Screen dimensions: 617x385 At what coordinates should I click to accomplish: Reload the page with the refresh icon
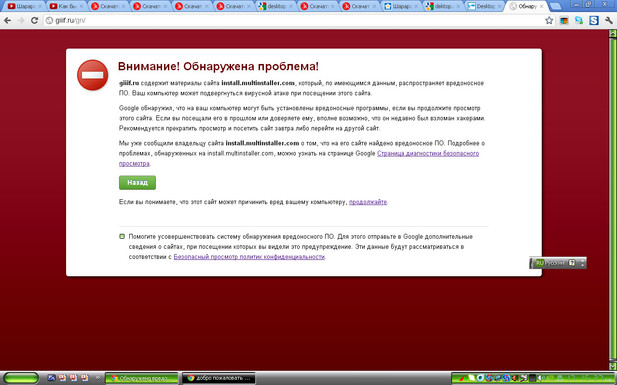click(x=34, y=20)
